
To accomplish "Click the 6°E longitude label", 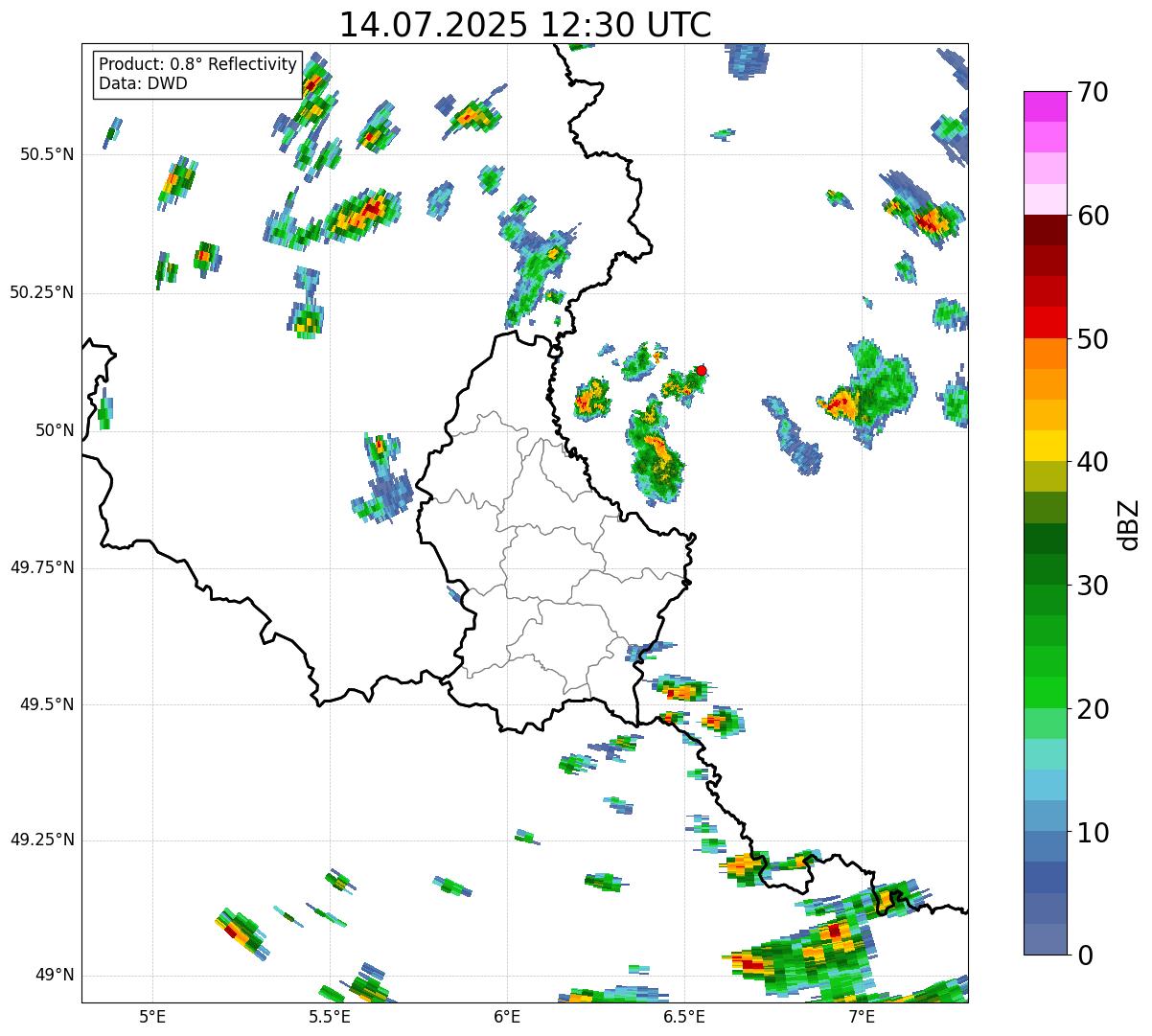I will click(507, 1017).
